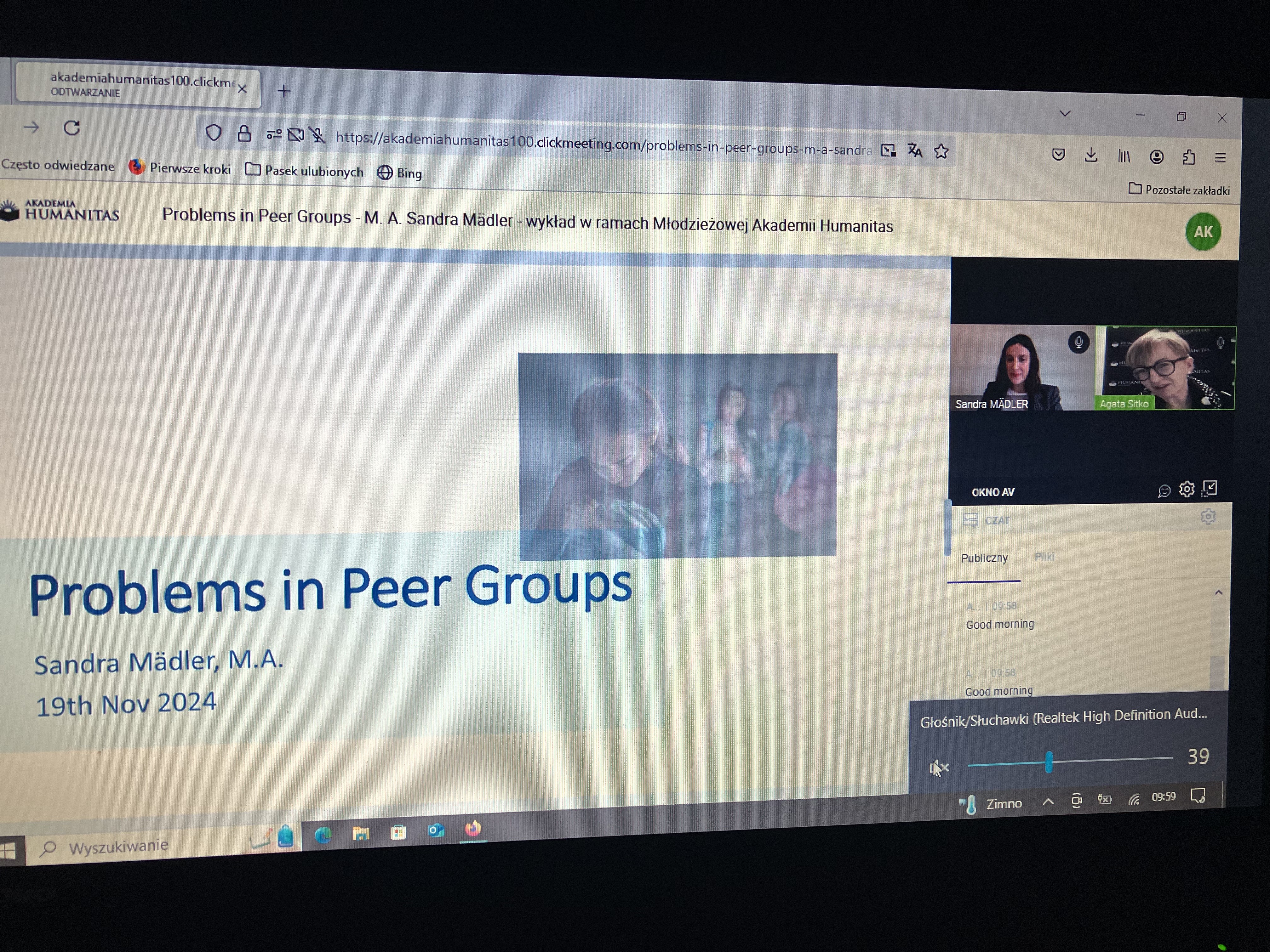
Task: Open Windows notification center
Action: pyautogui.click(x=1198, y=796)
